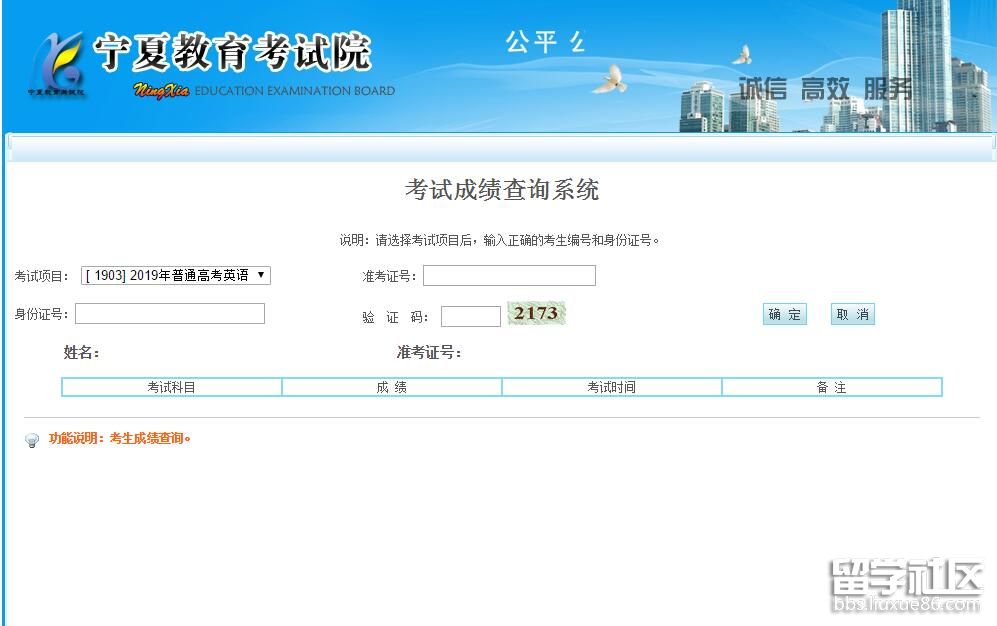
Task: Click the 宁夏教育考试院 banner title
Action: tap(232, 53)
